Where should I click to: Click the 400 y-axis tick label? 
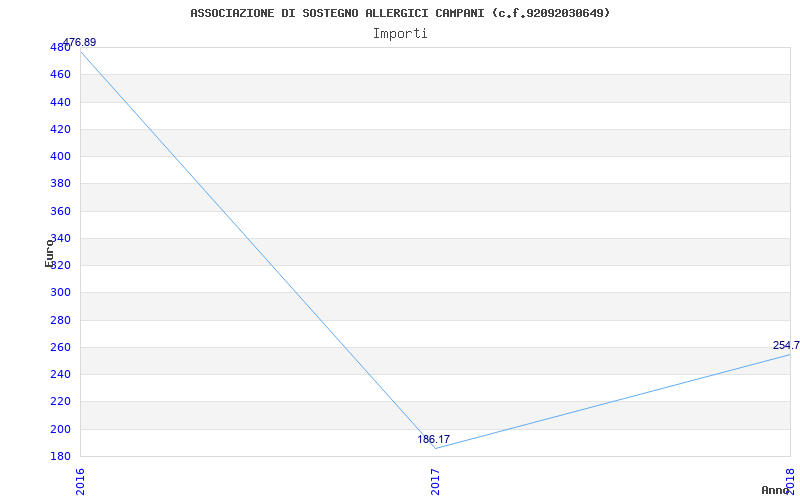(60, 157)
